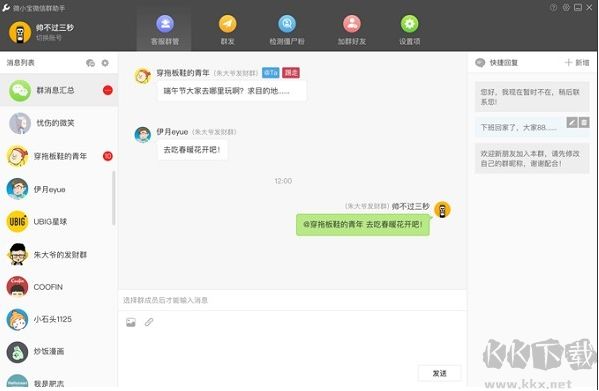599x391 pixels.
Task: Go to the 加群好友 tab
Action: point(352,30)
